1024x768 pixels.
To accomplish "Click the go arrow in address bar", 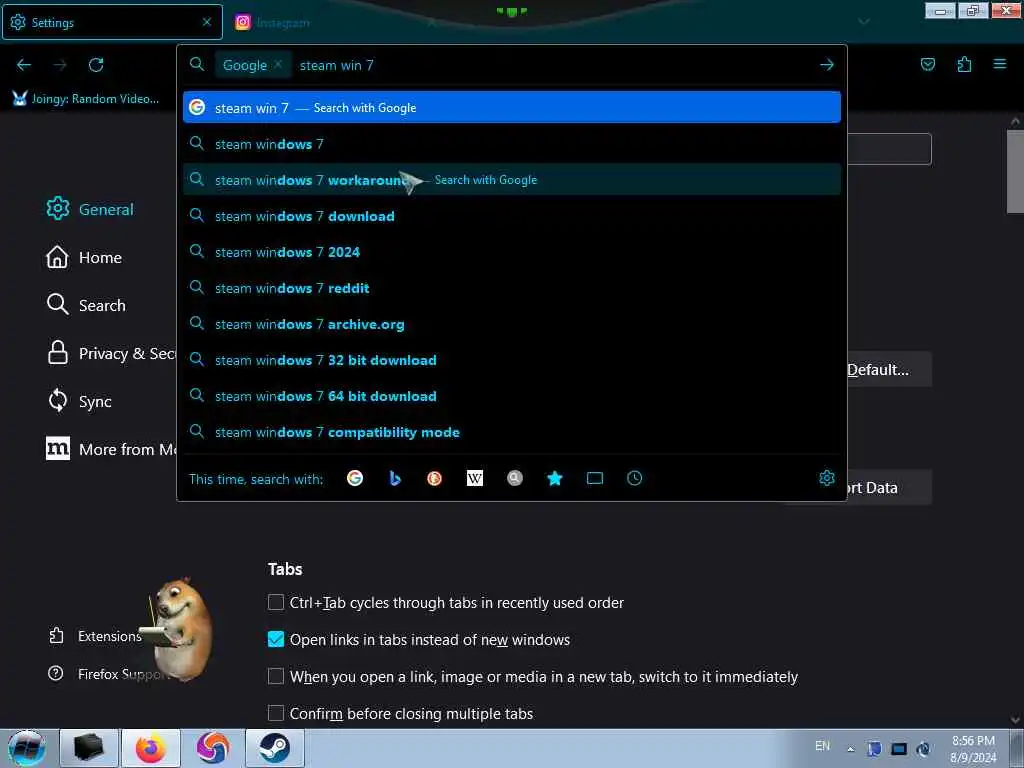I will point(827,65).
